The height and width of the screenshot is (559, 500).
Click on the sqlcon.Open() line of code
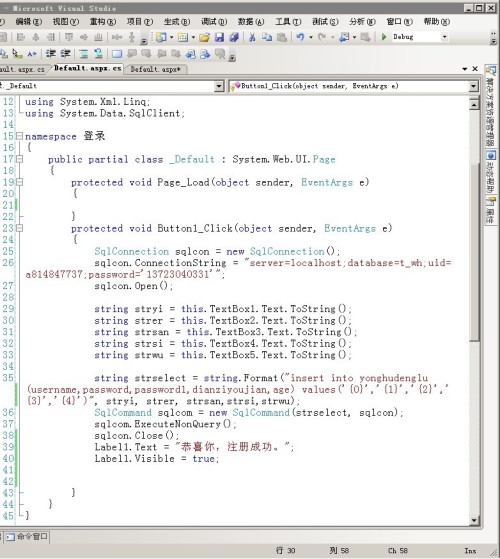coord(134,286)
